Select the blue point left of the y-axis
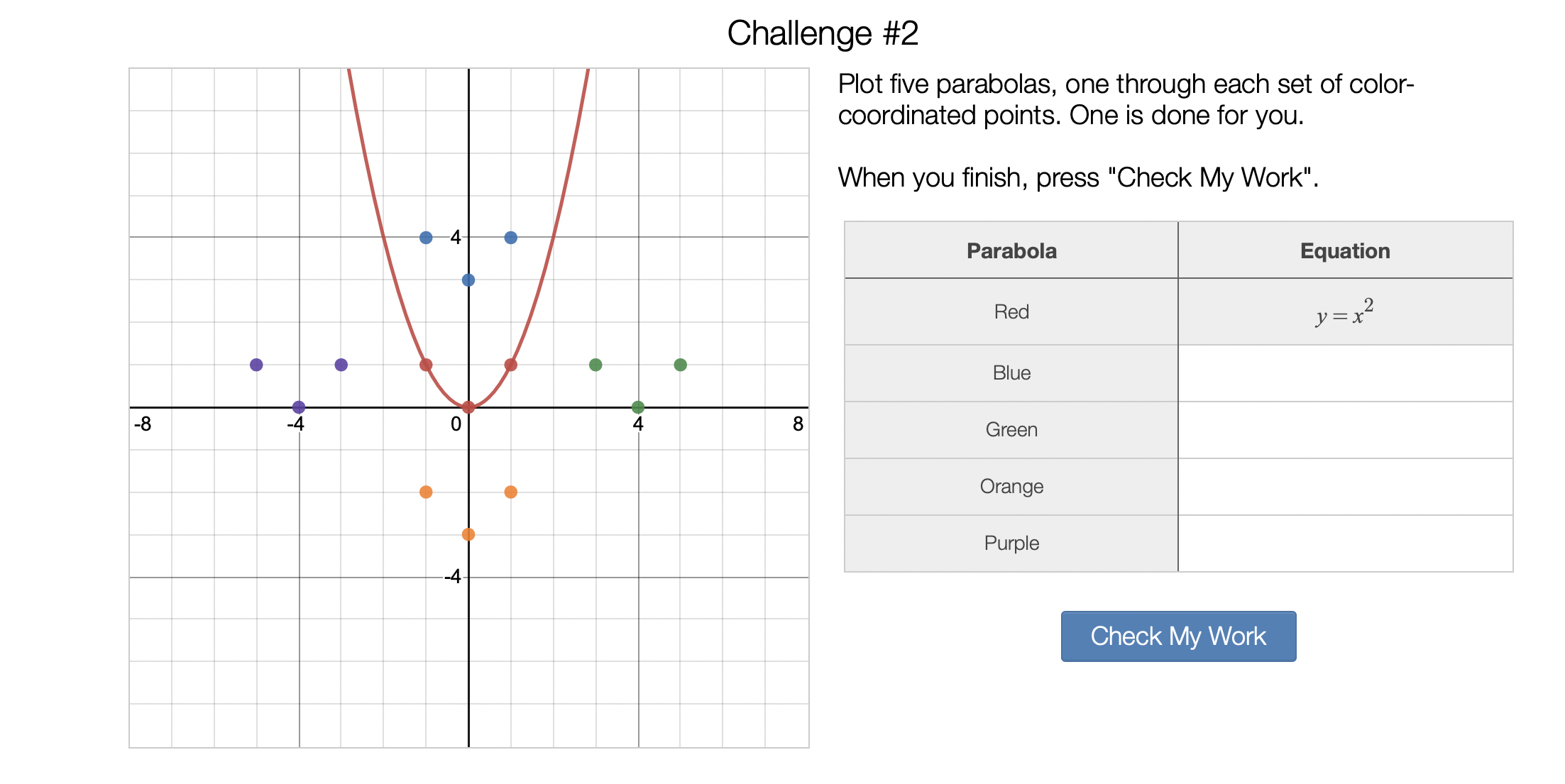Viewport: 1565px width, 784px height. point(426,238)
